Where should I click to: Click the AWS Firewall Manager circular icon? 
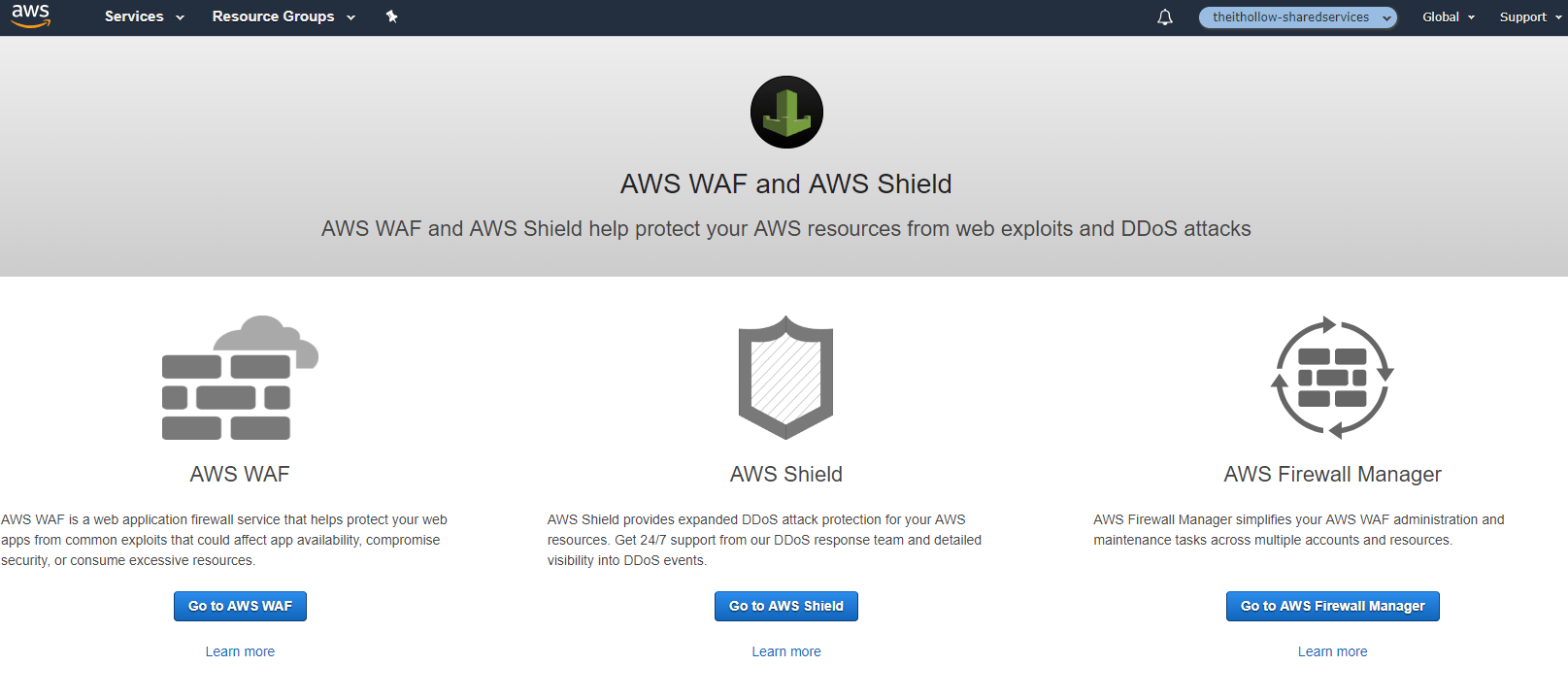(1331, 379)
